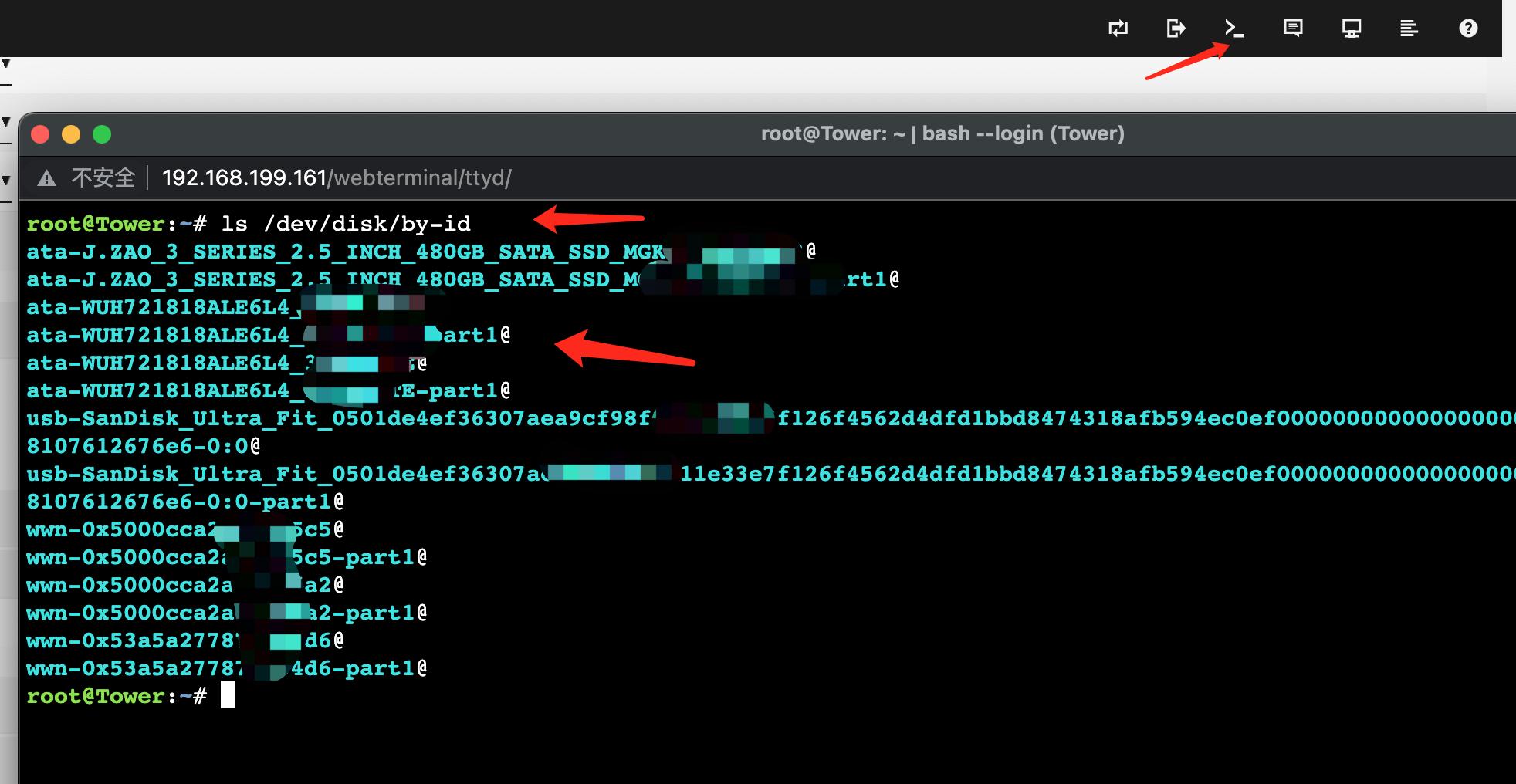The width and height of the screenshot is (1516, 784).
Task: Click the terminal window title bar
Action: pos(943,133)
